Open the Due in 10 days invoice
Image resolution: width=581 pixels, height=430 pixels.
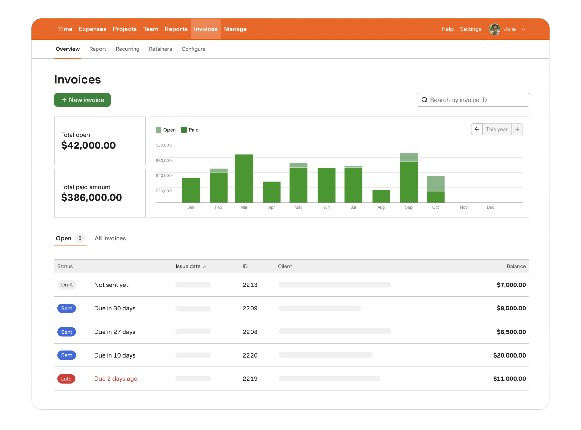[291, 355]
